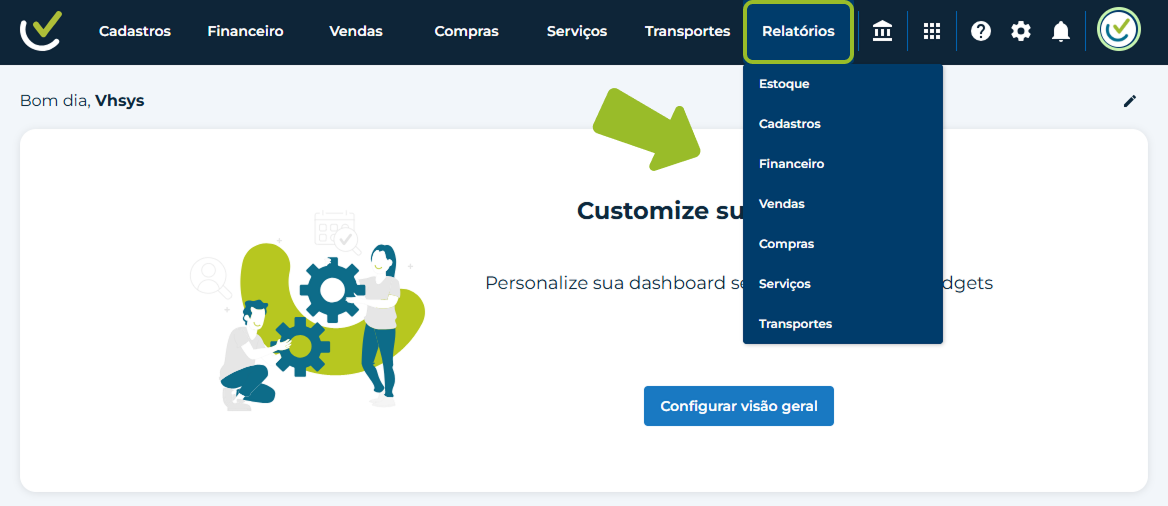Image resolution: width=1168 pixels, height=506 pixels.
Task: Open the help question mark icon
Action: point(981,31)
